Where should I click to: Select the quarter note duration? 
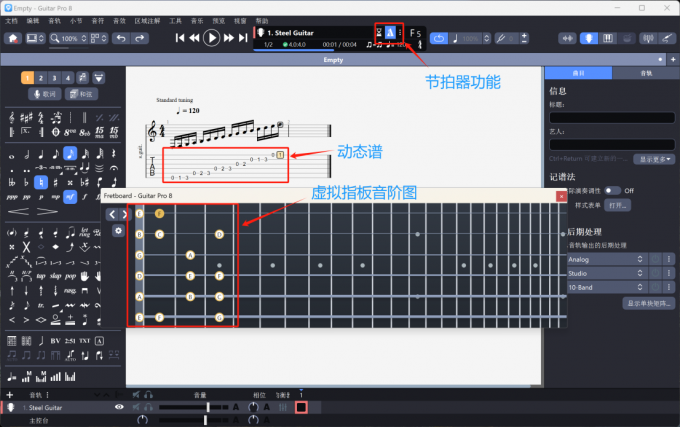click(x=41, y=154)
